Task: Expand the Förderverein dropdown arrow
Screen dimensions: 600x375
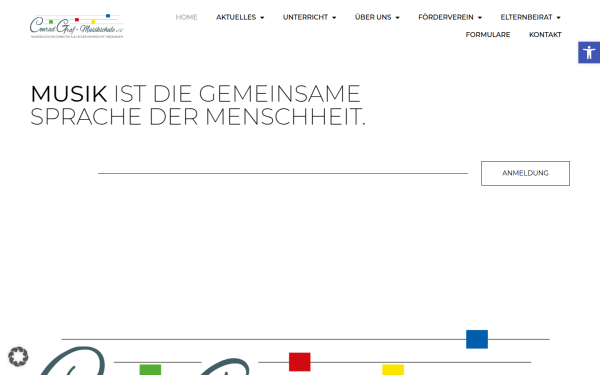Action: tap(480, 18)
